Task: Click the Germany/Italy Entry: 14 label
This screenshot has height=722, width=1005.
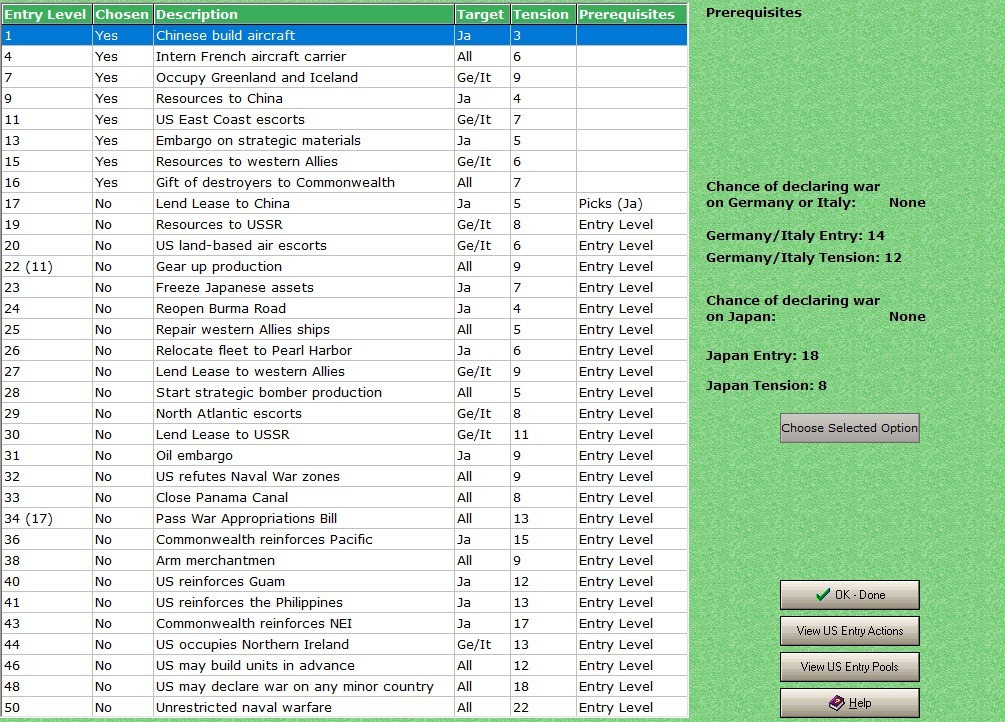Action: pos(795,235)
